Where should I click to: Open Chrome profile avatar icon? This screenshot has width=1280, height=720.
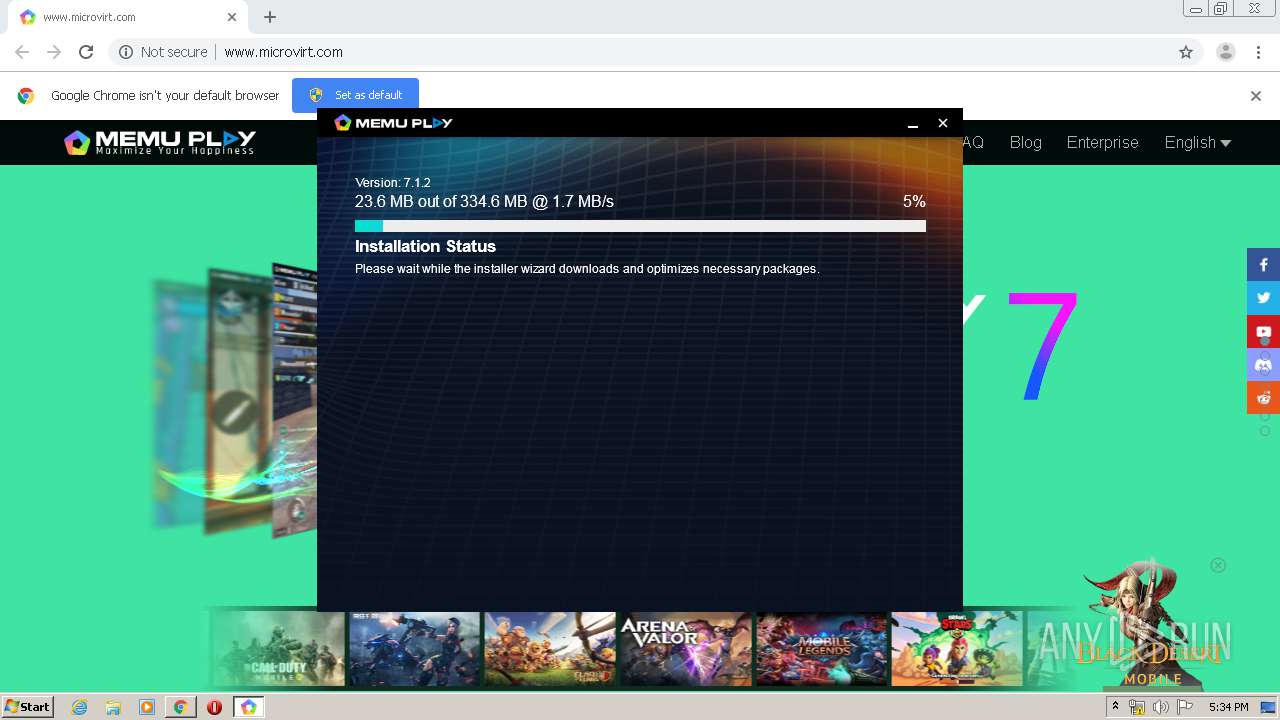point(1225,52)
